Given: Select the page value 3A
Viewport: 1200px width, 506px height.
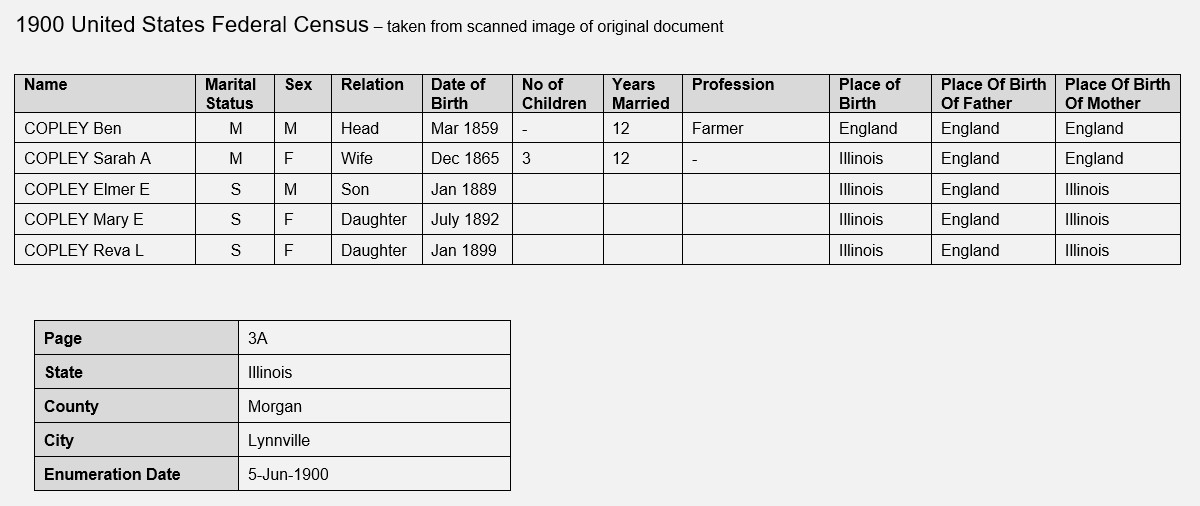Looking at the screenshot, I should click(x=374, y=338).
